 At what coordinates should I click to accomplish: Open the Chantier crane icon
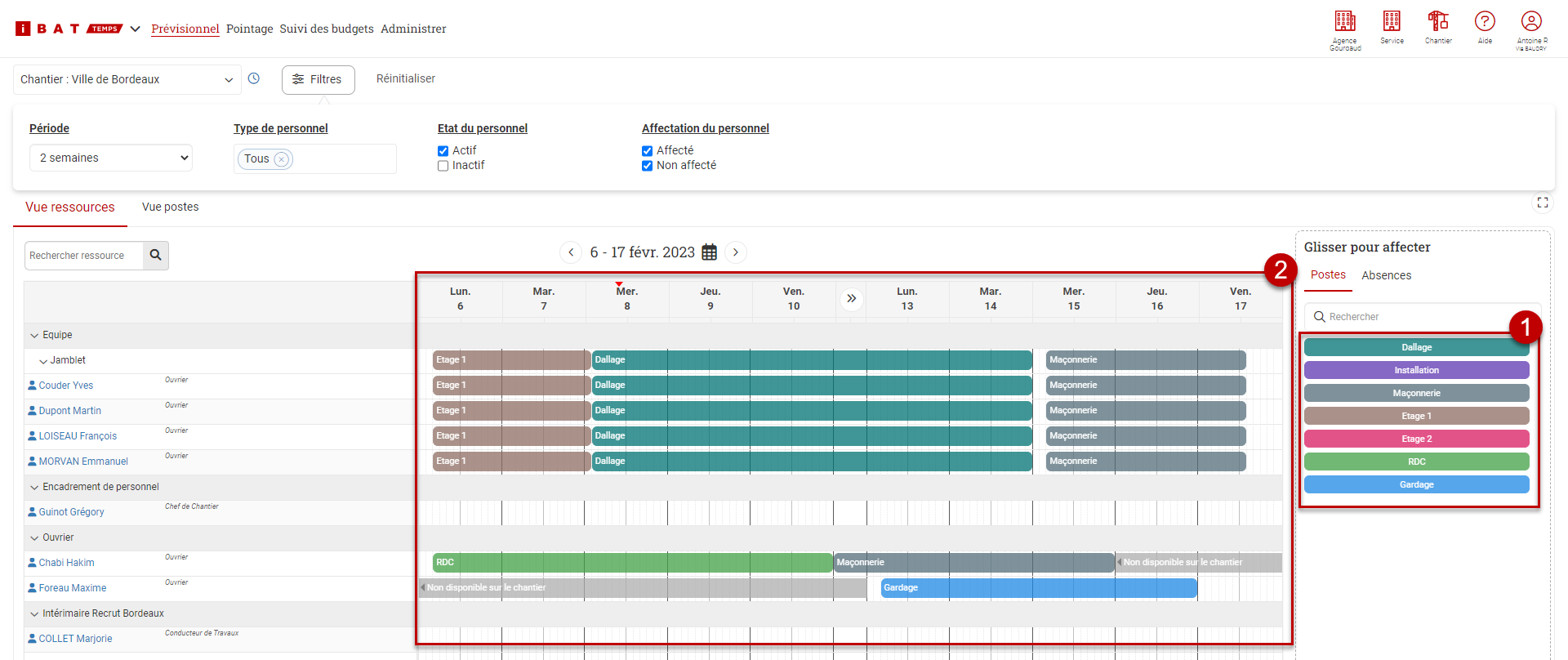(x=1438, y=22)
